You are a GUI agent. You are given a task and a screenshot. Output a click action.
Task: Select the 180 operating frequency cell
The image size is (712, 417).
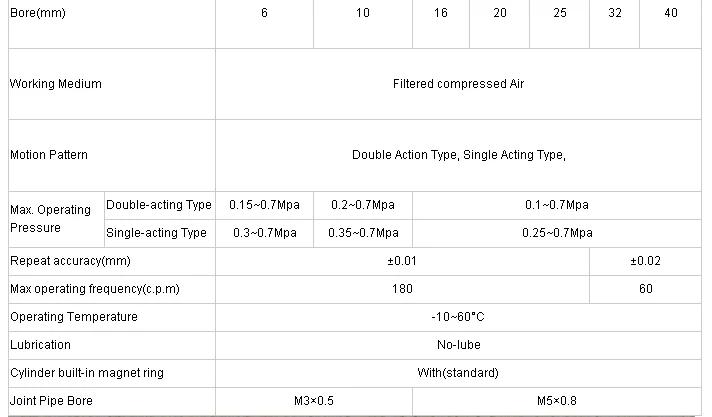[402, 289]
